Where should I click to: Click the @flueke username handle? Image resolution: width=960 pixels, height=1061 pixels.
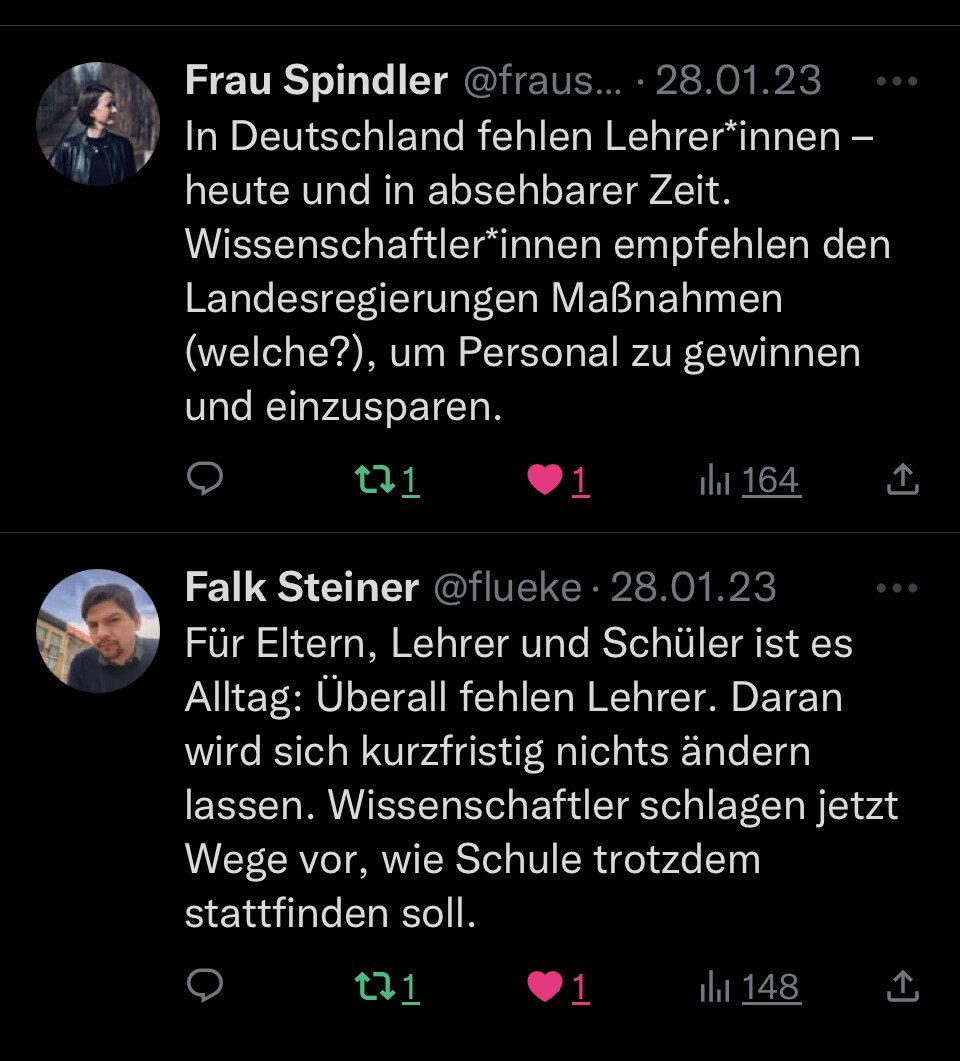click(x=507, y=588)
